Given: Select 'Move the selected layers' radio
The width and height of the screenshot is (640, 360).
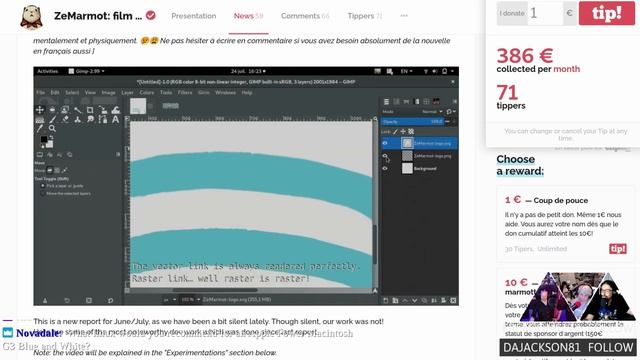Looking at the screenshot, I should [x=42, y=193].
